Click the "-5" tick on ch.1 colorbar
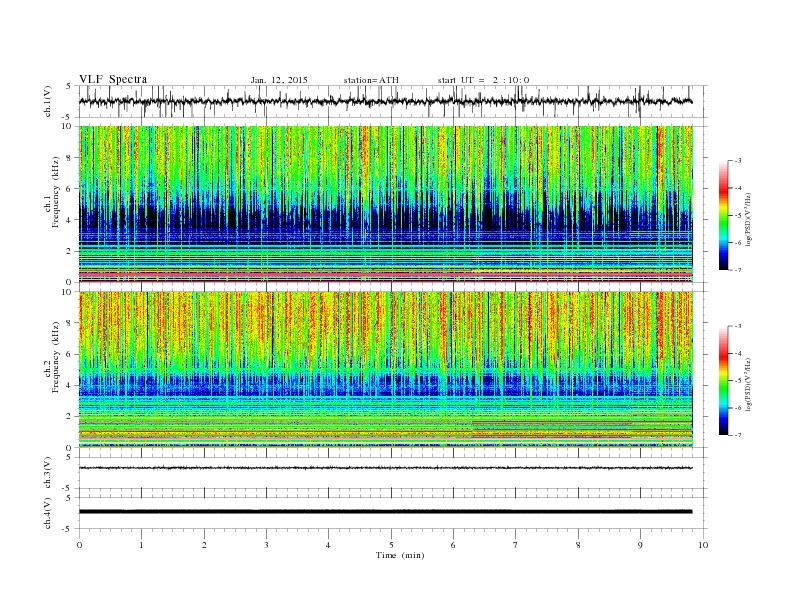 click(x=737, y=215)
